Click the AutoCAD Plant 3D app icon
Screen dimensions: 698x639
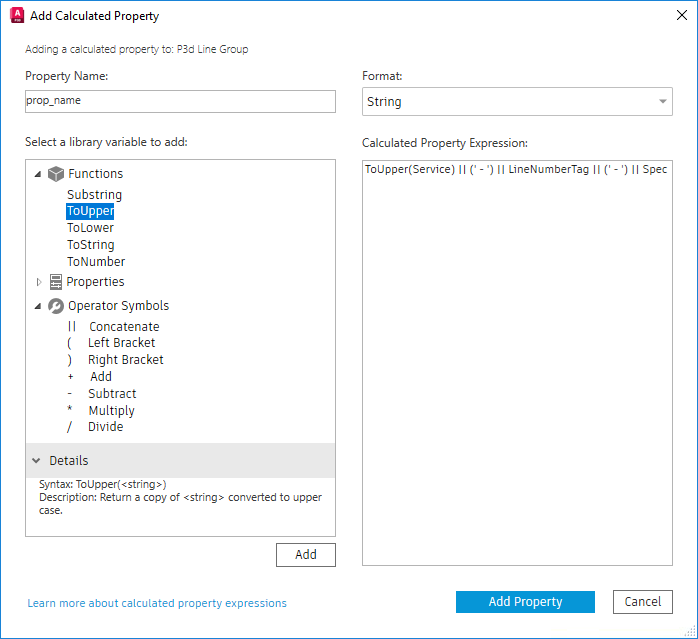coord(16,16)
